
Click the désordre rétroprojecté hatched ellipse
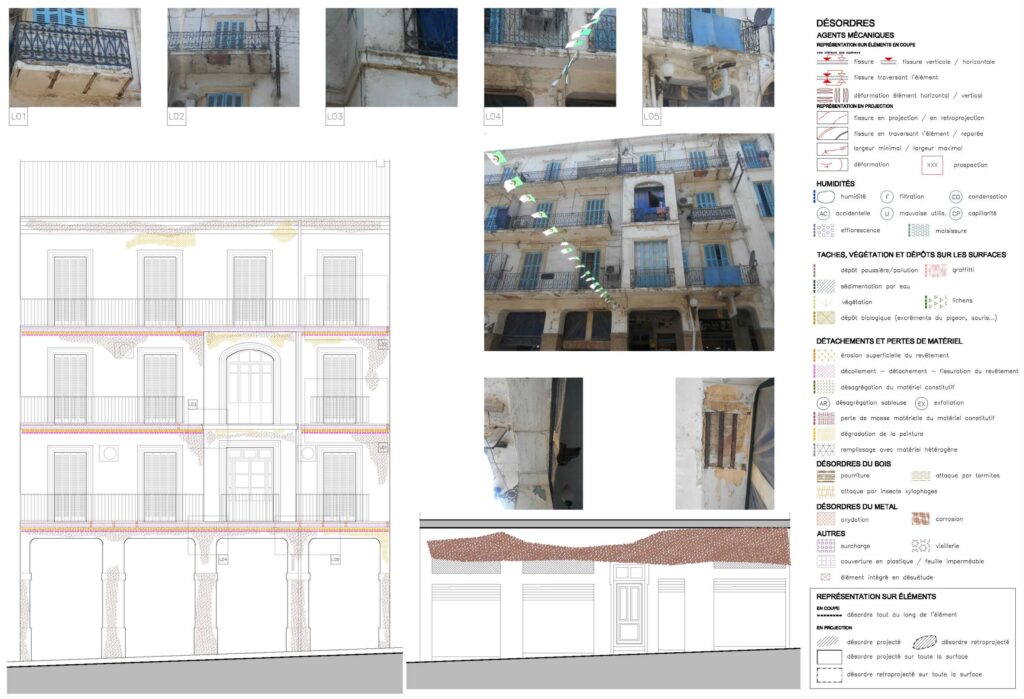pyautogui.click(x=924, y=641)
